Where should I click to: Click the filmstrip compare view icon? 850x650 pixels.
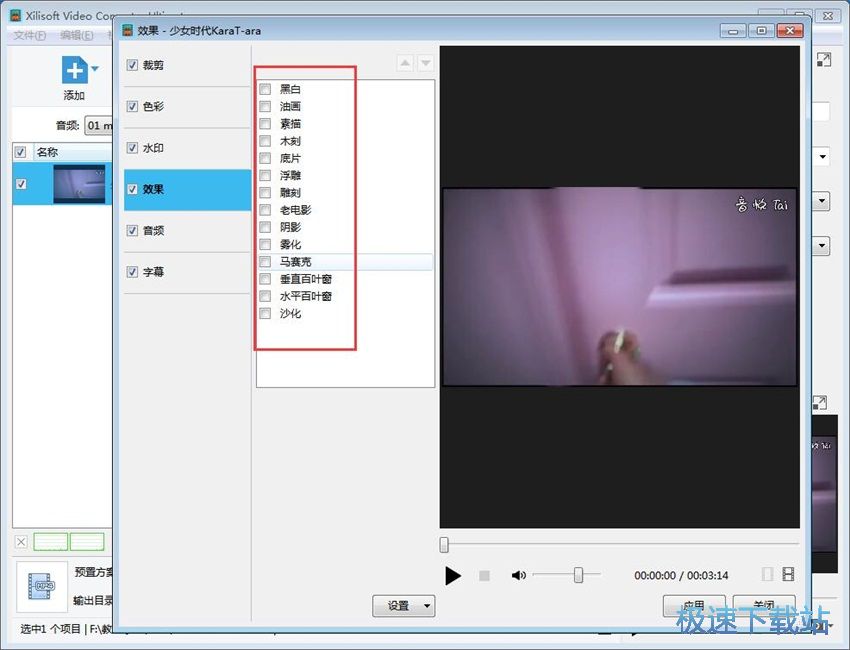(x=788, y=574)
